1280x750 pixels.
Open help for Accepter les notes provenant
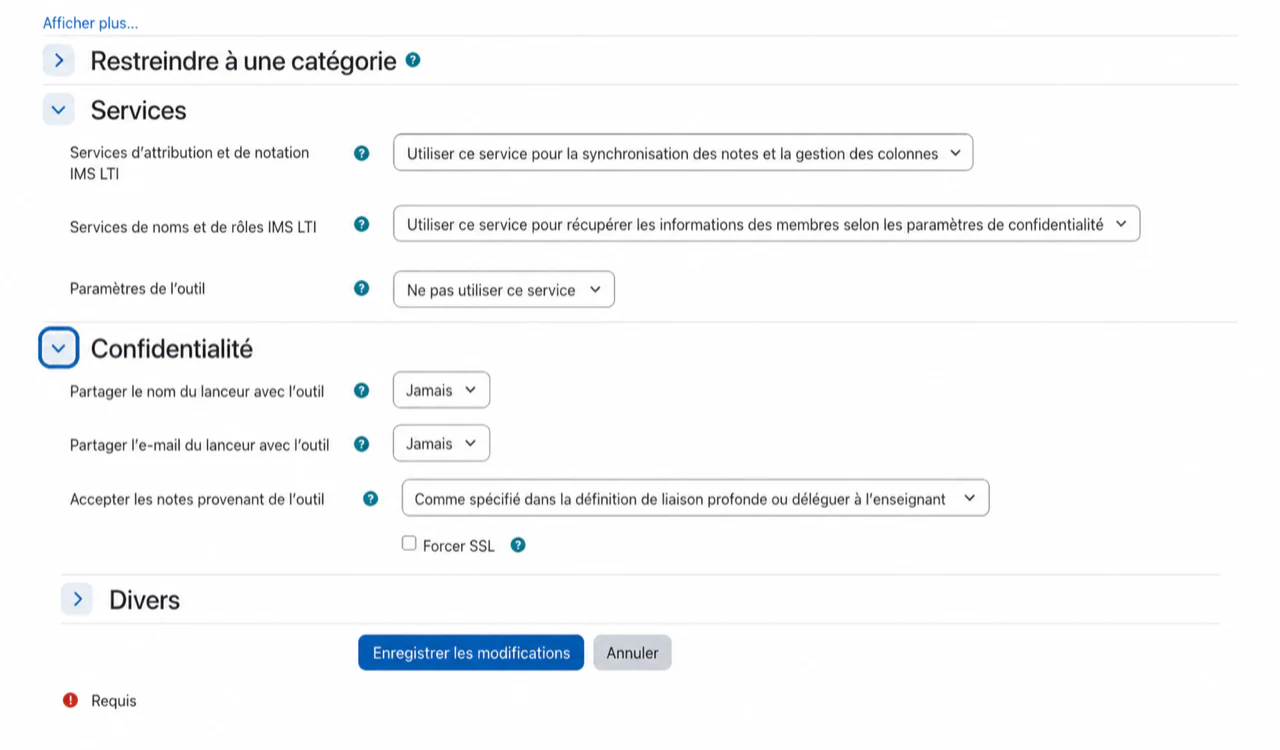[x=371, y=498]
